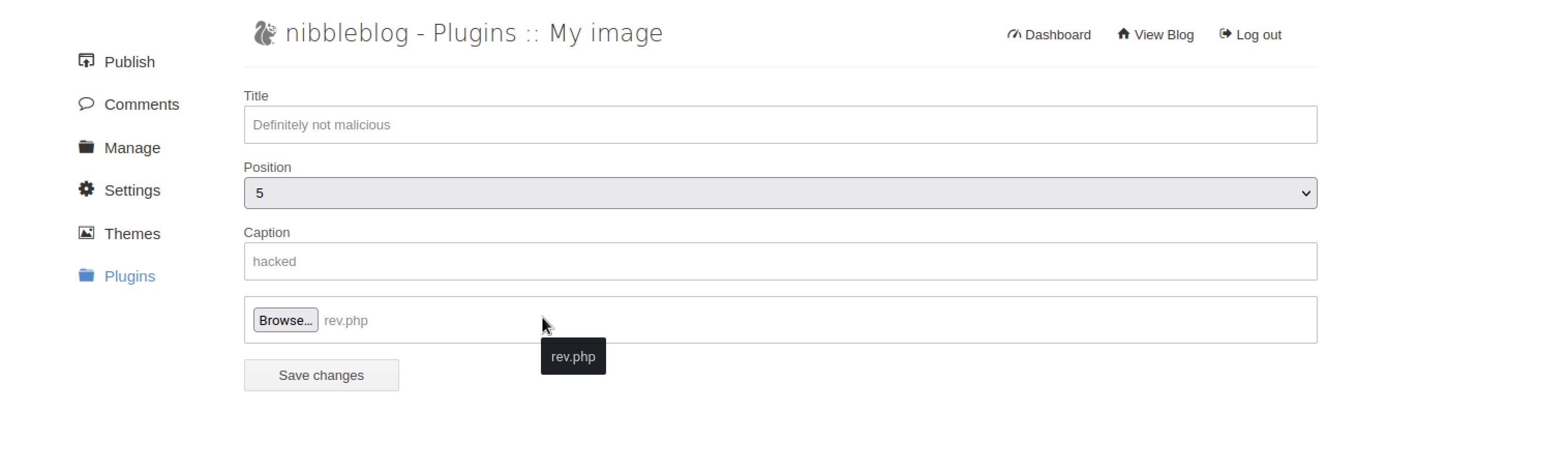Focus the Title input field

coord(780,125)
